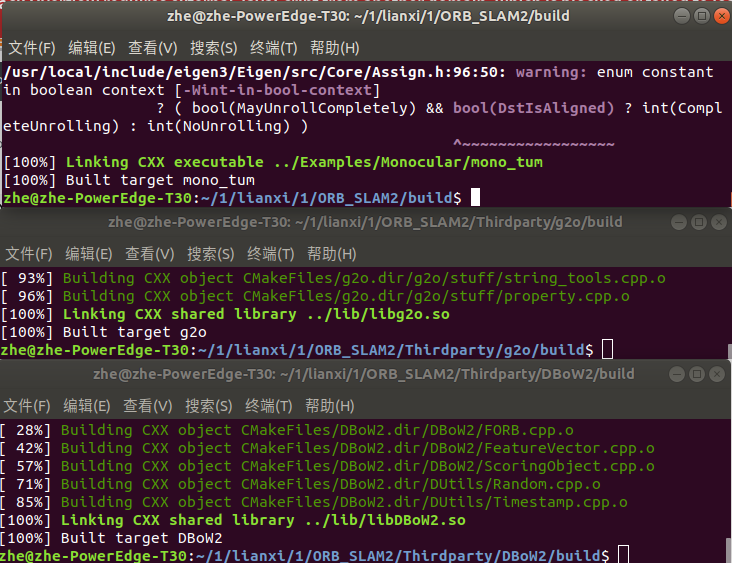Maximize the g2o/build terminal window
Viewport: 732px width, 563px height.
[699, 222]
